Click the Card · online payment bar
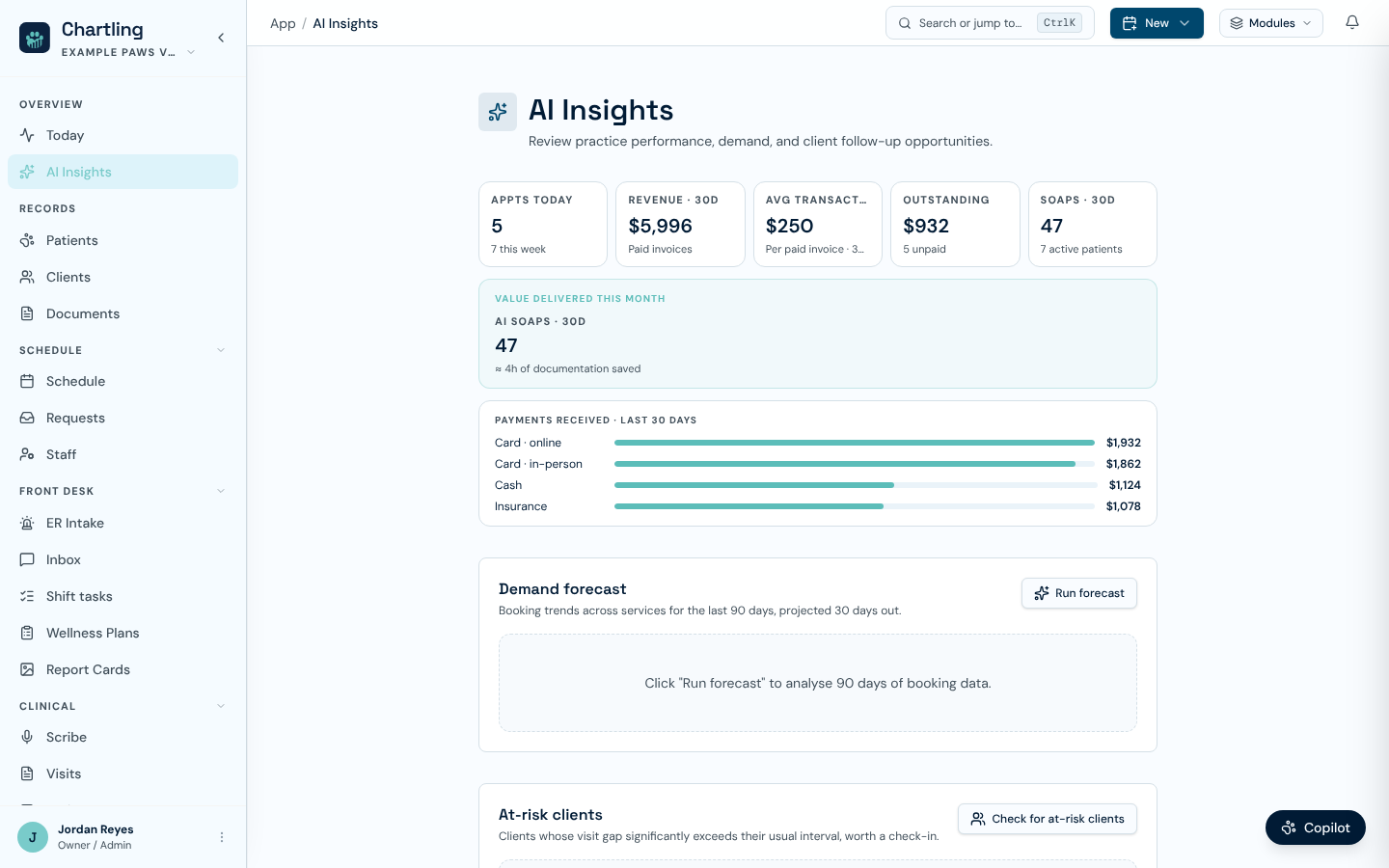 (855, 443)
